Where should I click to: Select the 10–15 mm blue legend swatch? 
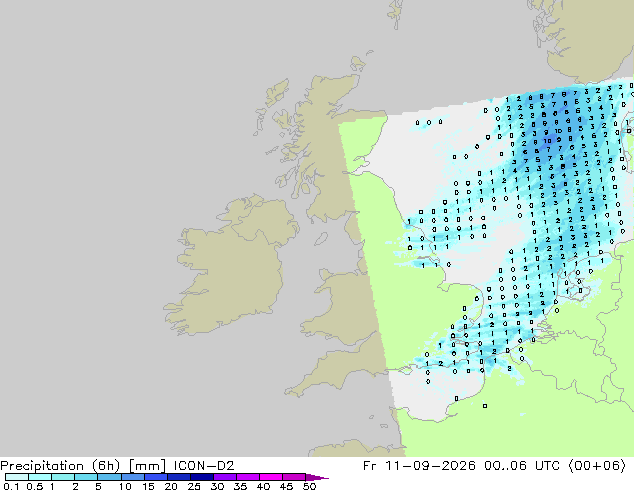(x=133, y=477)
